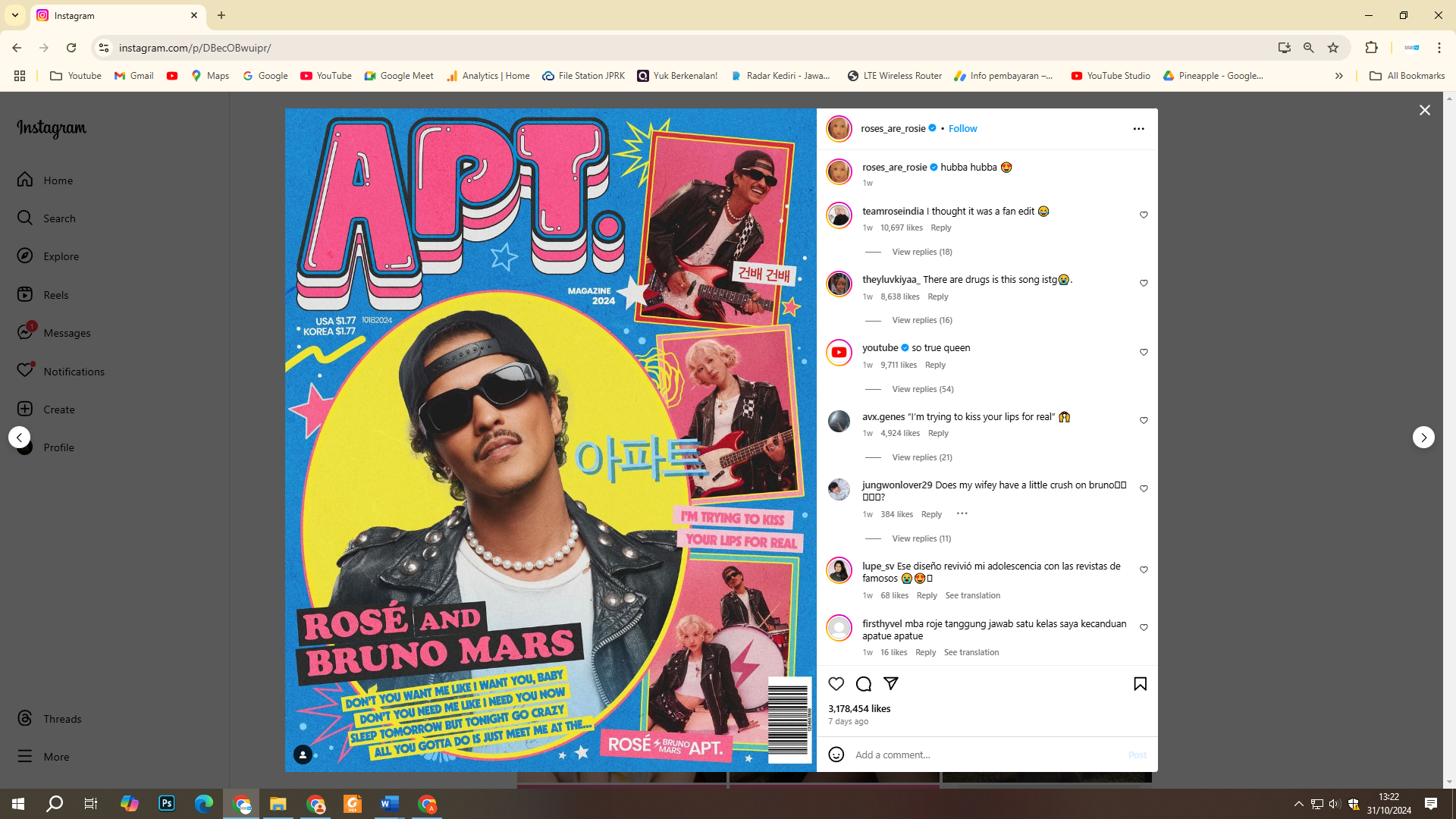
Task: Open the comment bubble icon under the post
Action: (863, 684)
